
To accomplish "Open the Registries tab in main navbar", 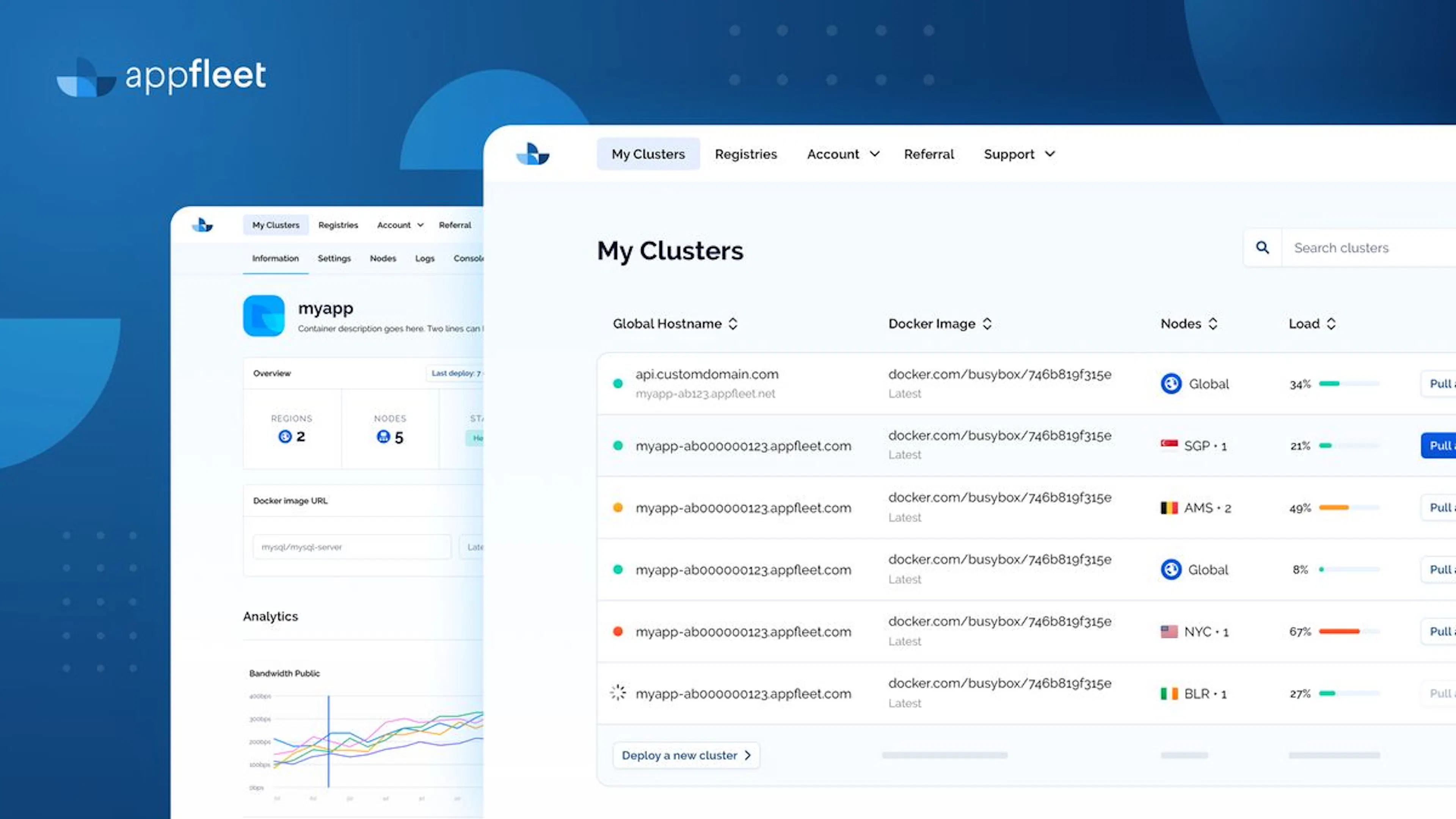I will 745,154.
